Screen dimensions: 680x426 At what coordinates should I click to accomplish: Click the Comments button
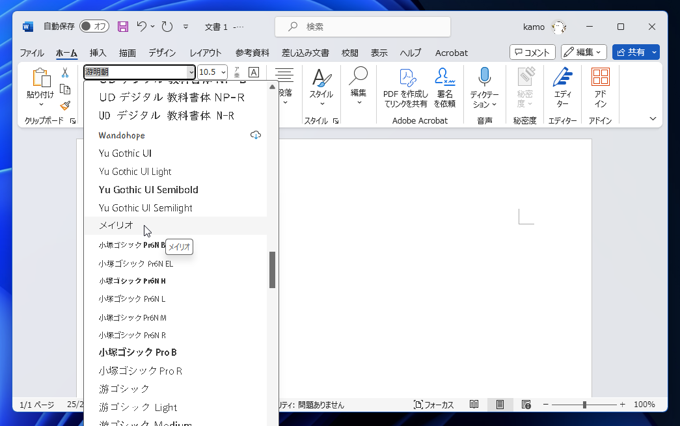click(532, 52)
